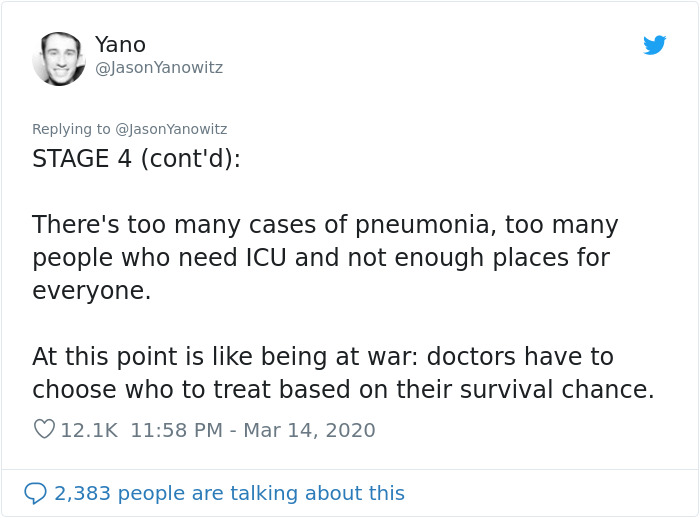Open Yano's profile picture avatar
Screen dimensions: 700x518
tap(59, 58)
